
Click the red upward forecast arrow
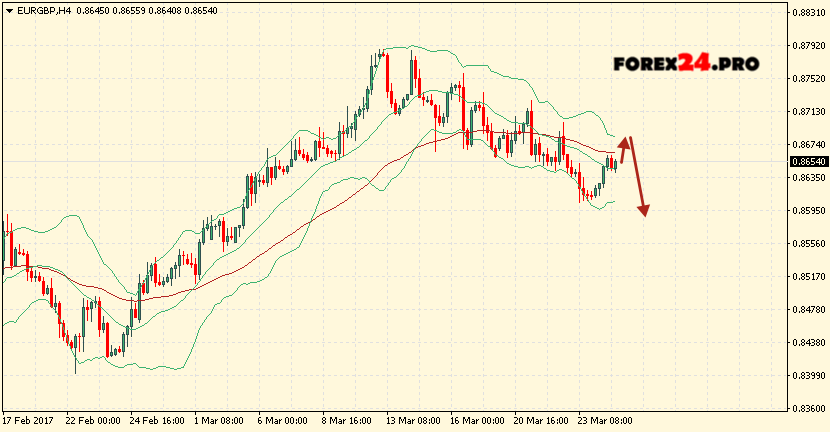(624, 151)
